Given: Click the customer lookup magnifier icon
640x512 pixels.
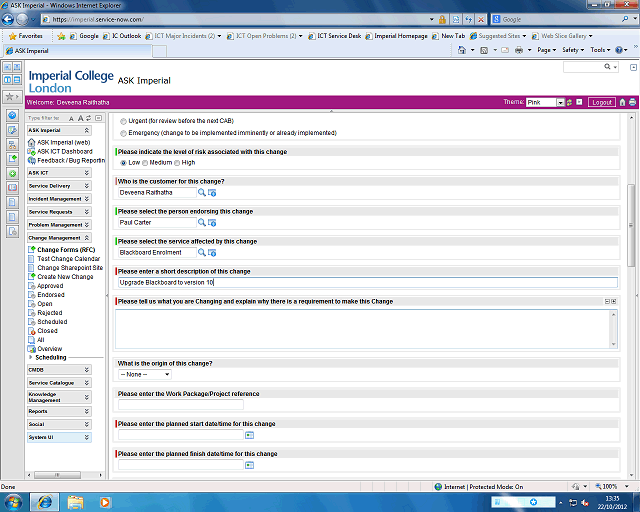Looking at the screenshot, I should tap(201, 192).
